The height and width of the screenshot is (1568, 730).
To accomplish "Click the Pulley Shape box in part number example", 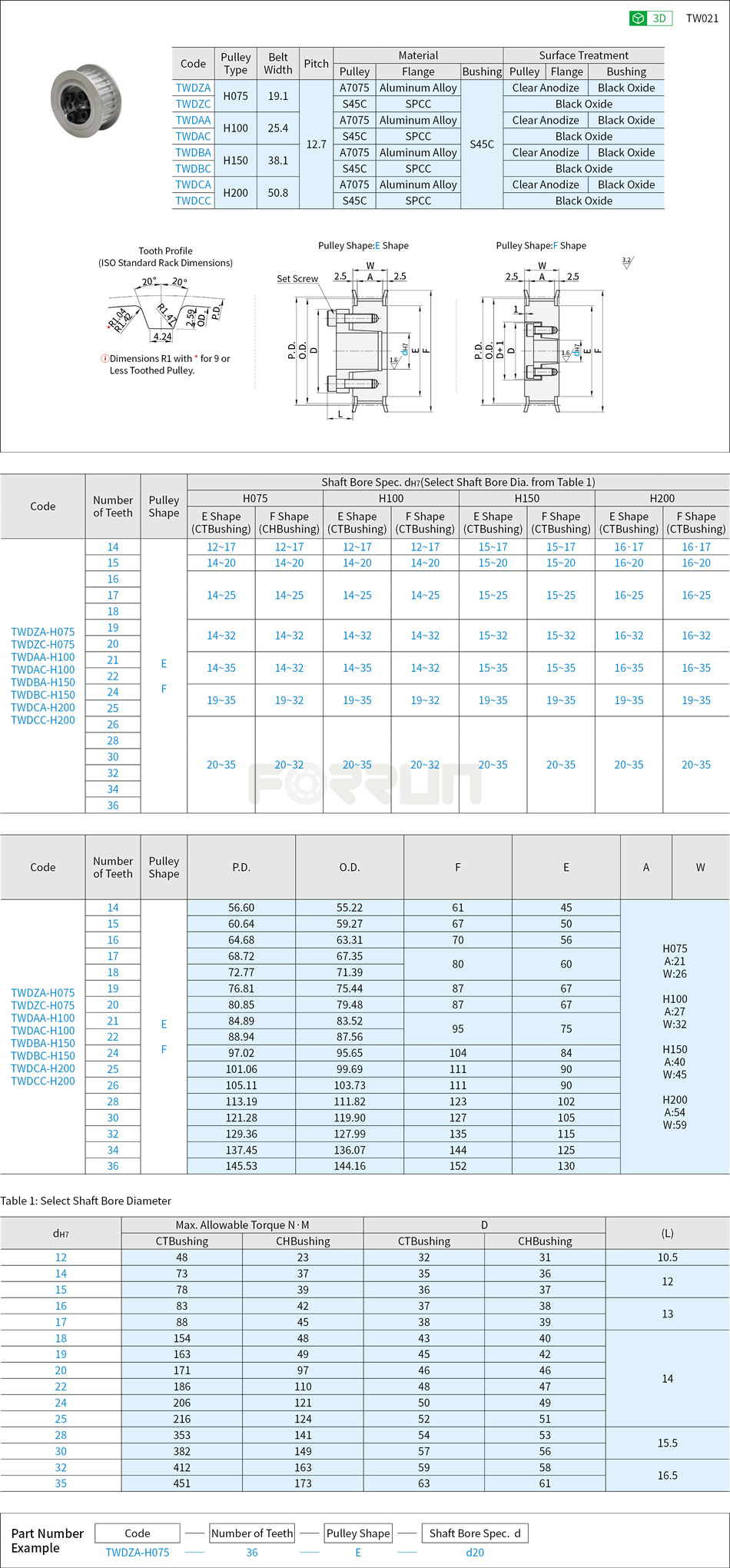I will point(358,1533).
